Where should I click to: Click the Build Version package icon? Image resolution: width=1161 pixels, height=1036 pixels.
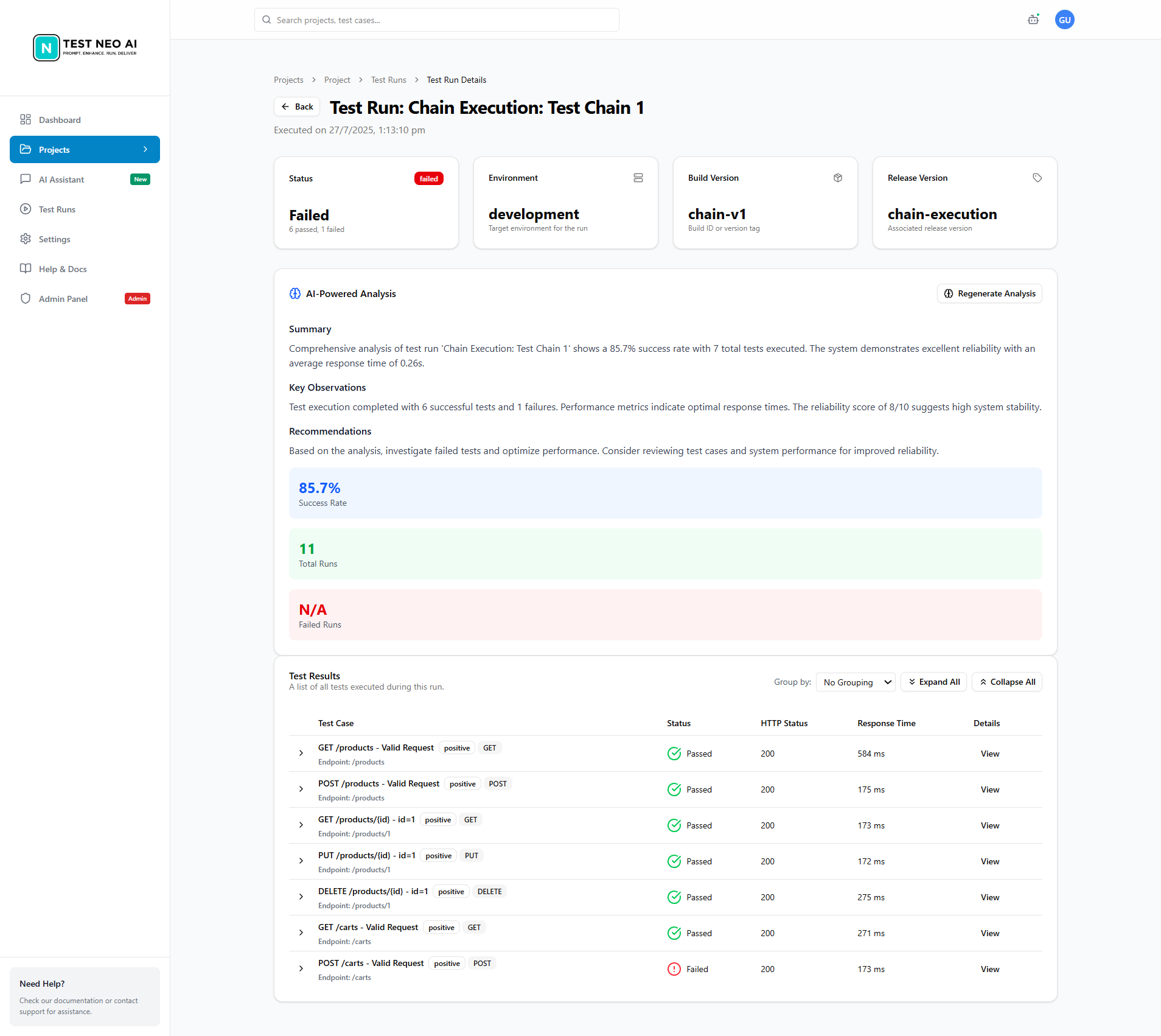837,178
